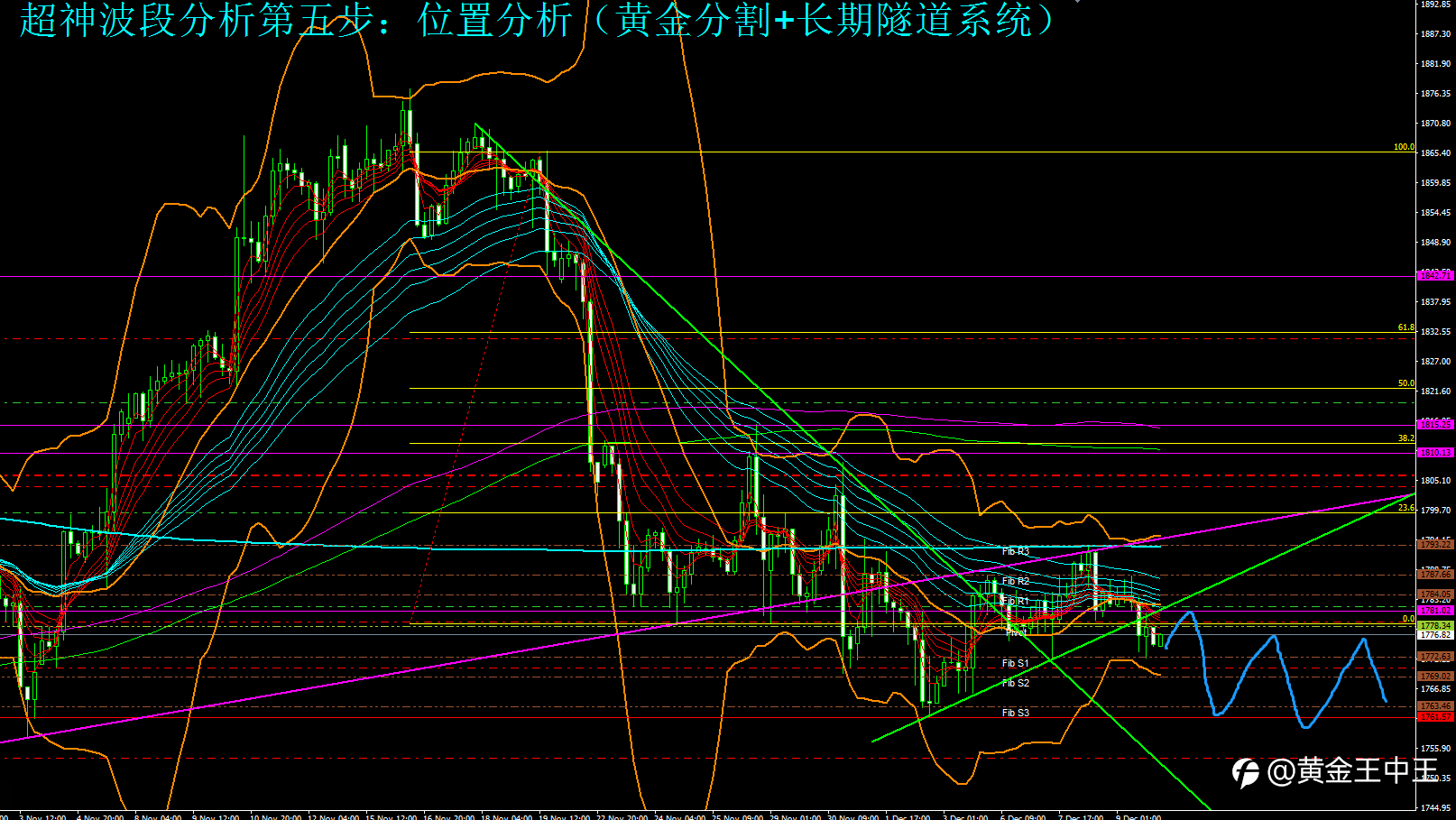Image resolution: width=1456 pixels, height=820 pixels.
Task: Click the 1837.95 price axis value
Action: [1435, 302]
